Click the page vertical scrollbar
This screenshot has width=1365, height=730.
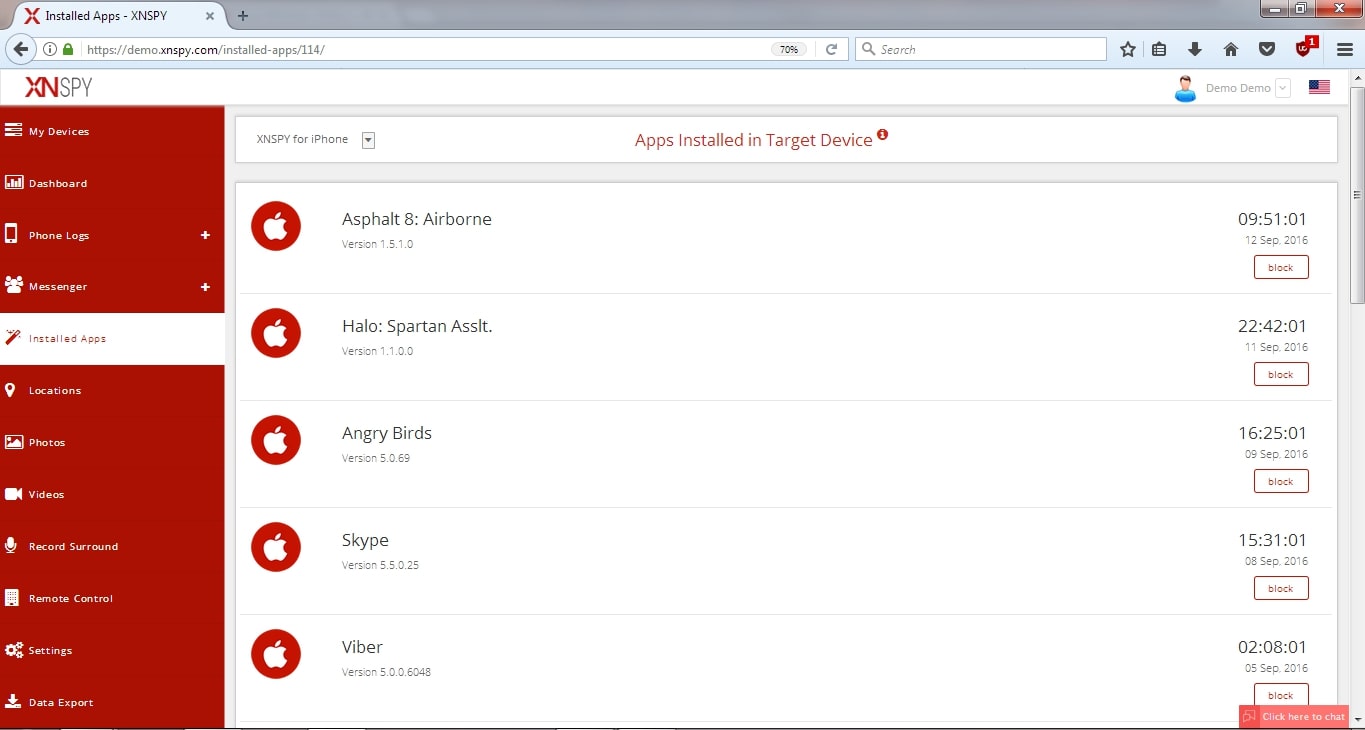1357,195
